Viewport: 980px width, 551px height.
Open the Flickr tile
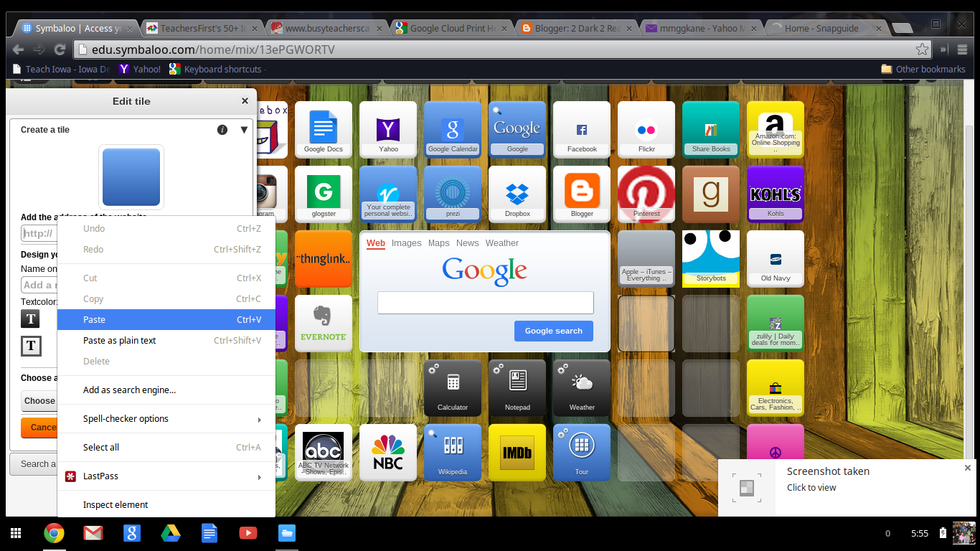coord(646,130)
